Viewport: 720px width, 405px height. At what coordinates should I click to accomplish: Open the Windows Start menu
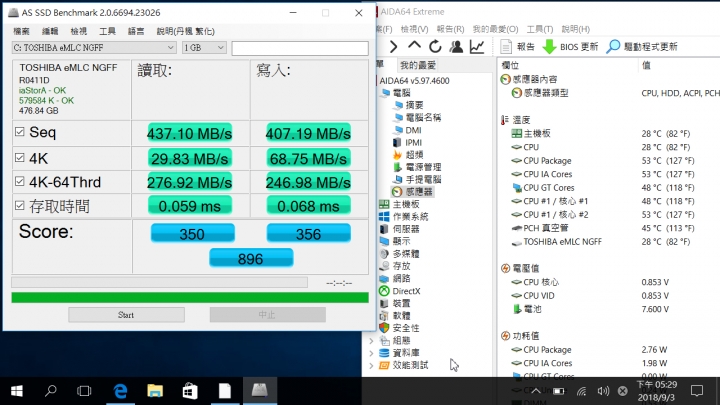(17, 391)
